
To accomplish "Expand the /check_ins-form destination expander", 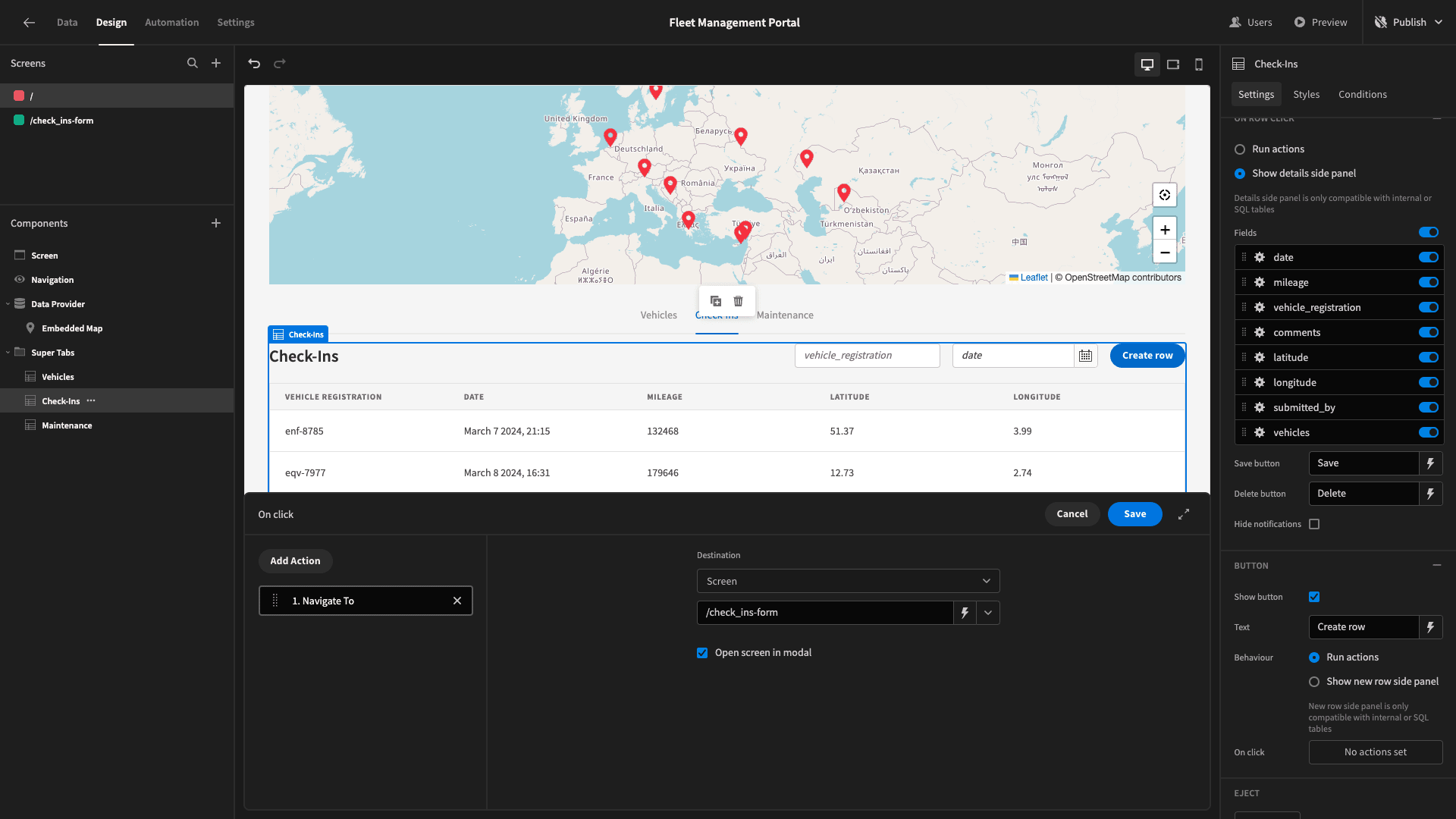I will [988, 612].
